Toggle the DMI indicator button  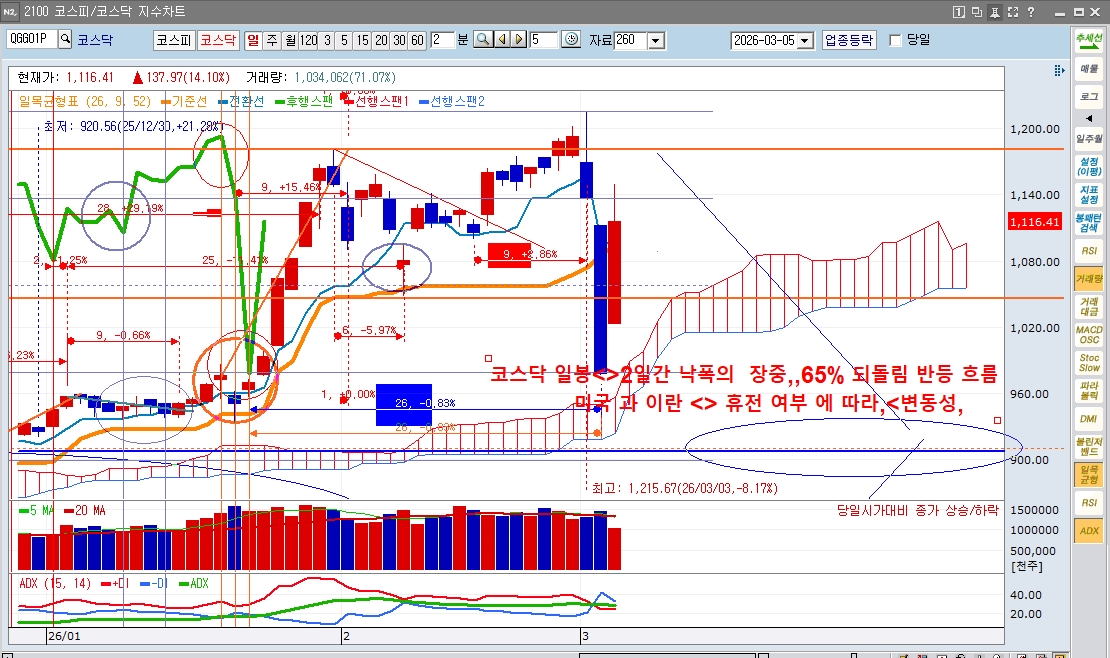pos(1089,419)
